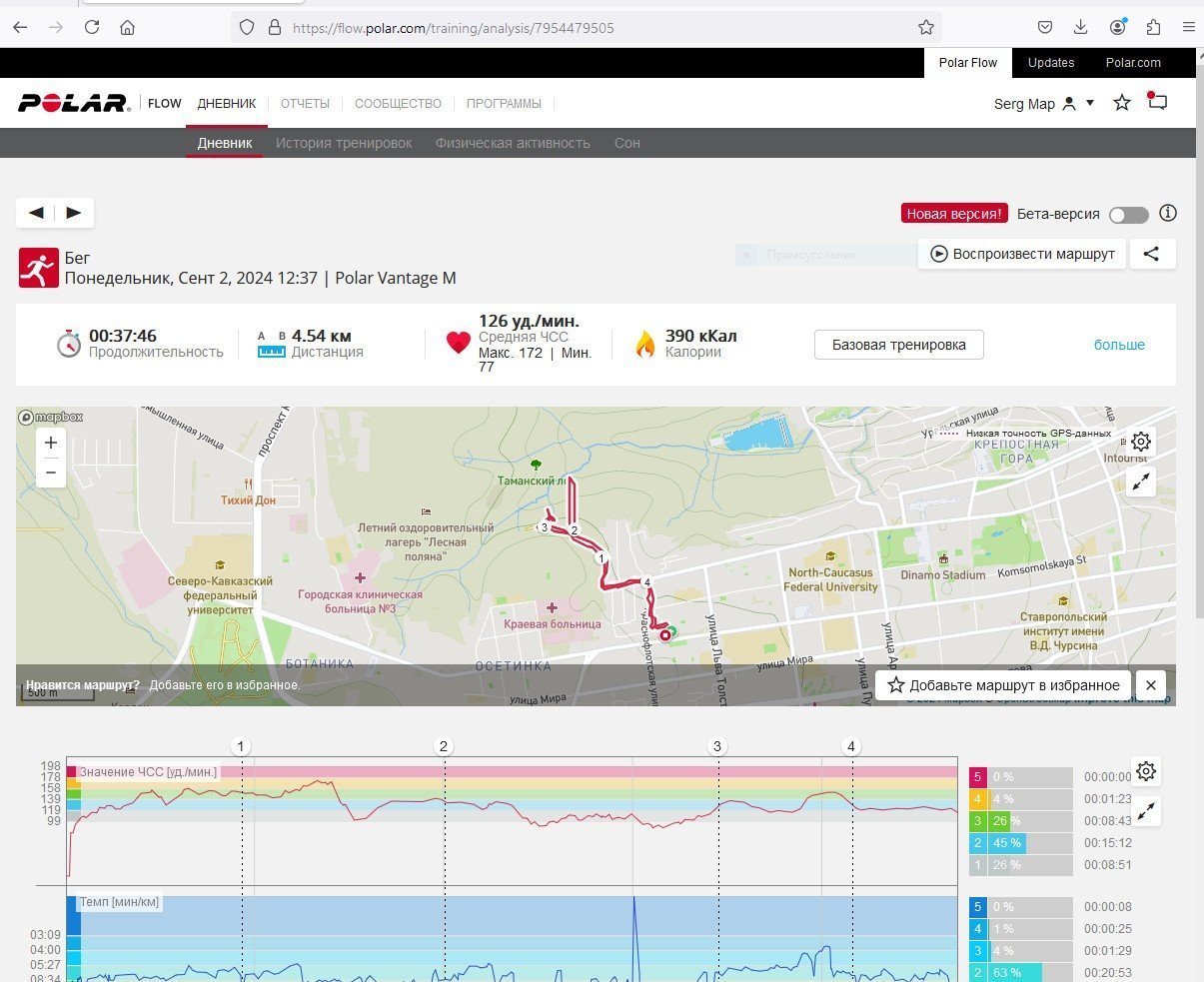Image resolution: width=1204 pixels, height=982 pixels.
Task: Click the browser address bar URL
Action: point(454,28)
